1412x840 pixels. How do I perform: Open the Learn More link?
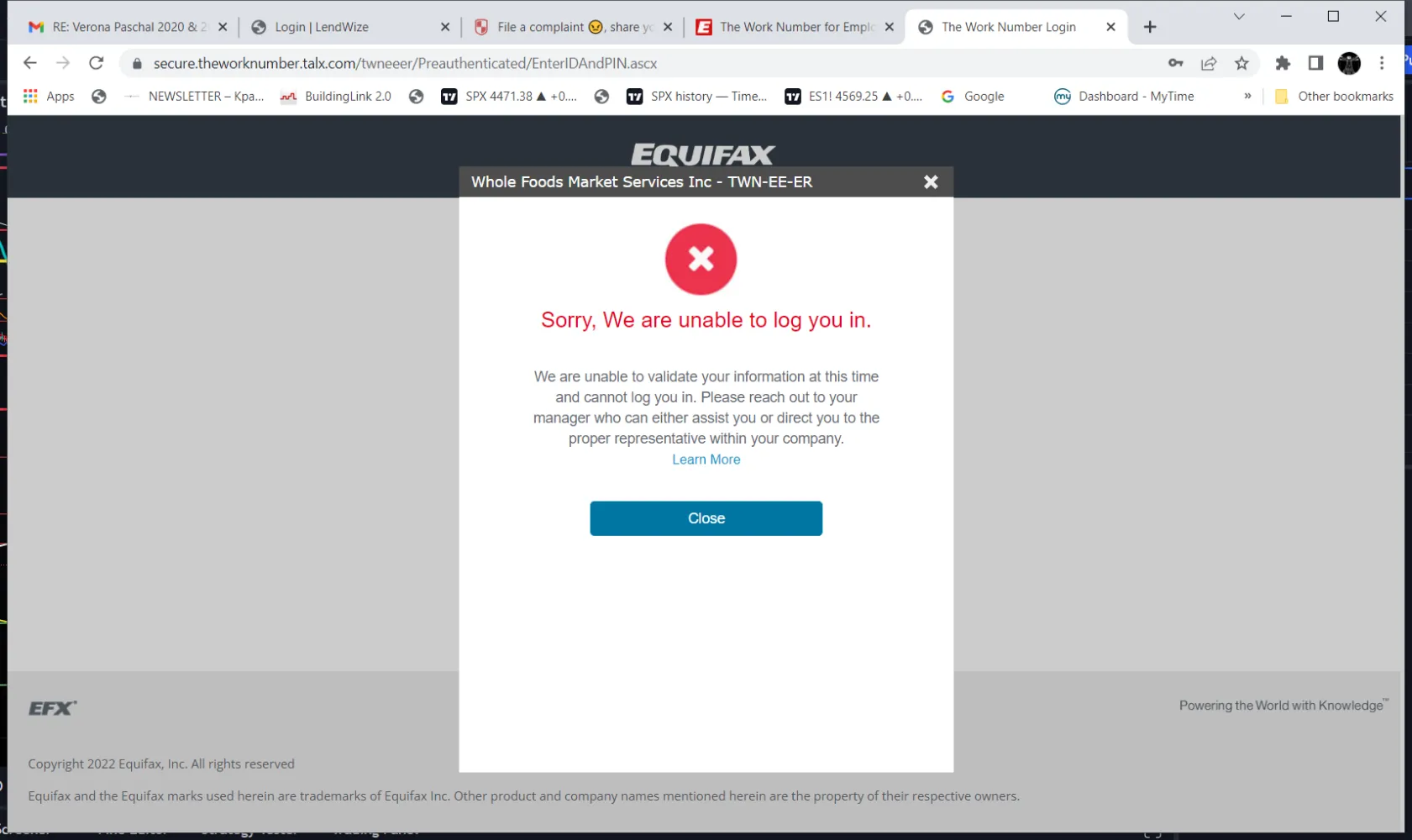click(x=706, y=459)
